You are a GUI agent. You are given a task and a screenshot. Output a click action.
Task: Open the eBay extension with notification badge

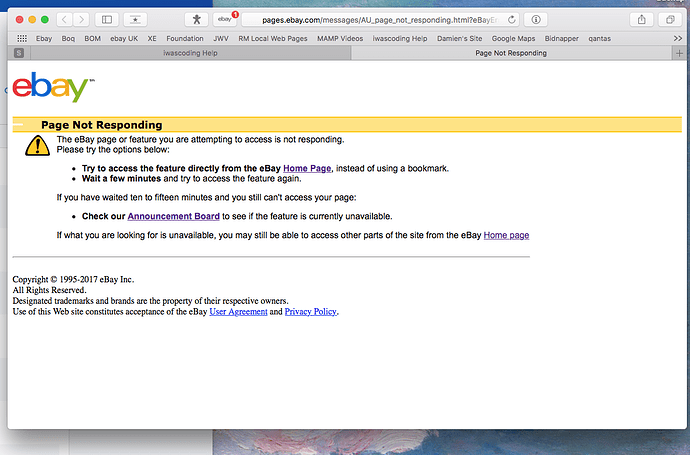pos(225,19)
